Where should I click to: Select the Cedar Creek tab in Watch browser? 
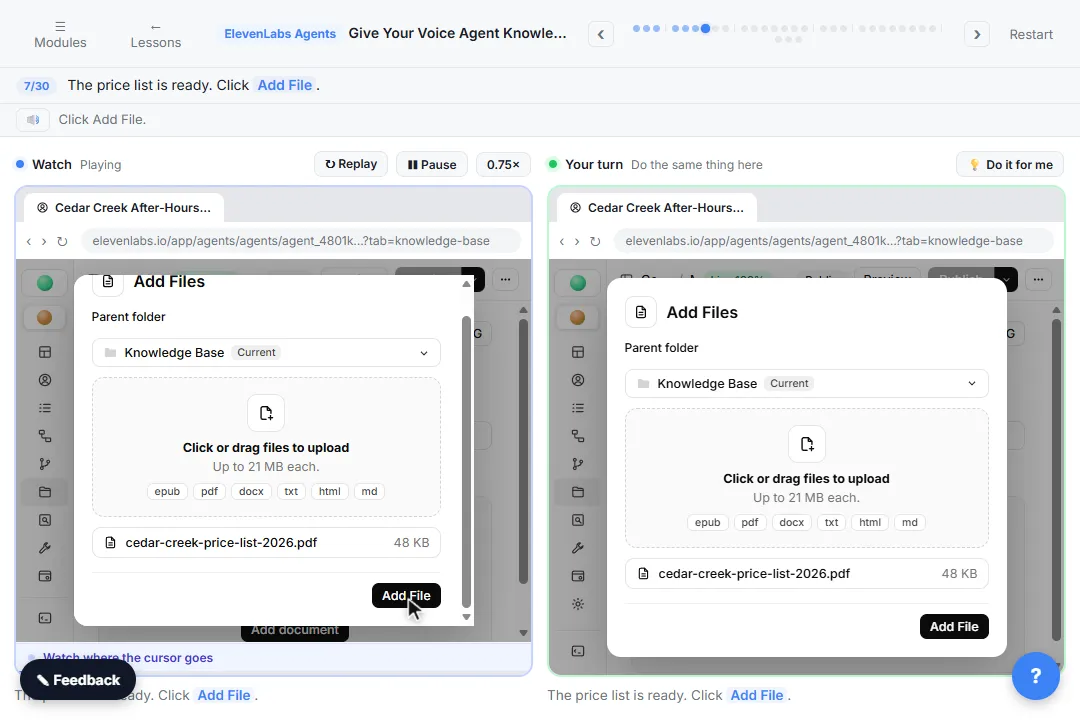click(x=124, y=207)
